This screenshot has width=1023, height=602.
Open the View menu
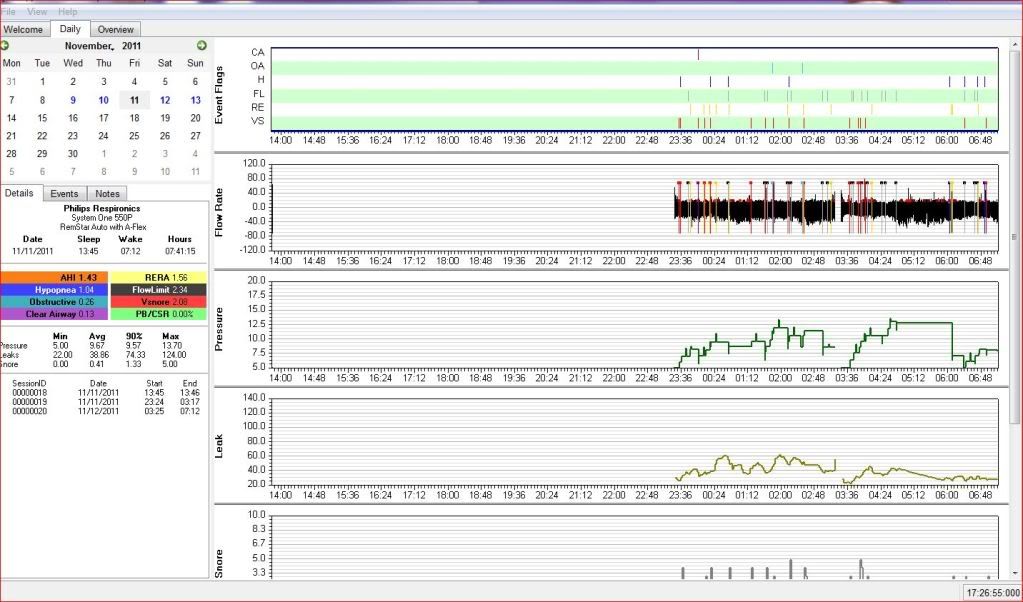[x=37, y=11]
